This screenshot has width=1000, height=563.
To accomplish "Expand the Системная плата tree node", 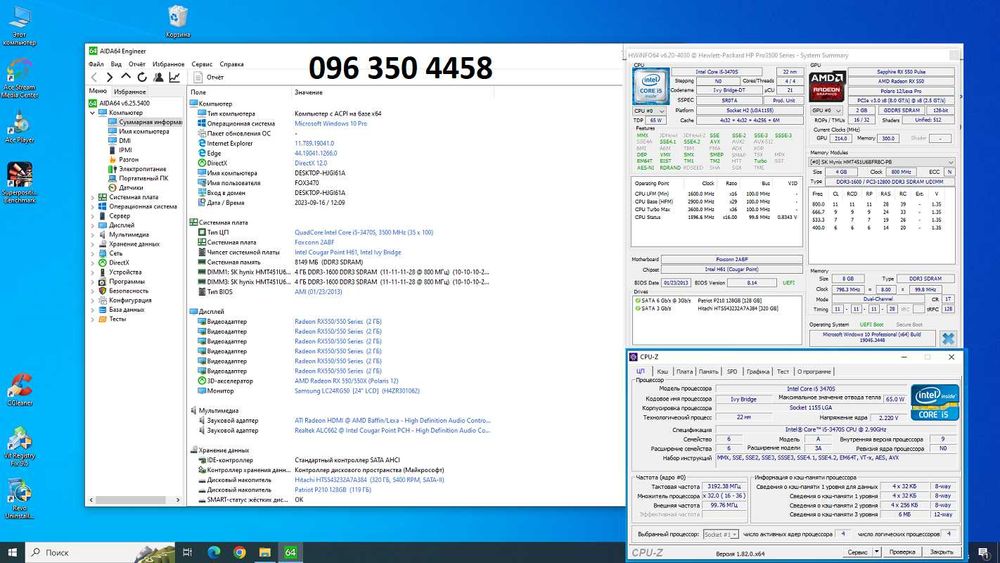I will coord(92,198).
